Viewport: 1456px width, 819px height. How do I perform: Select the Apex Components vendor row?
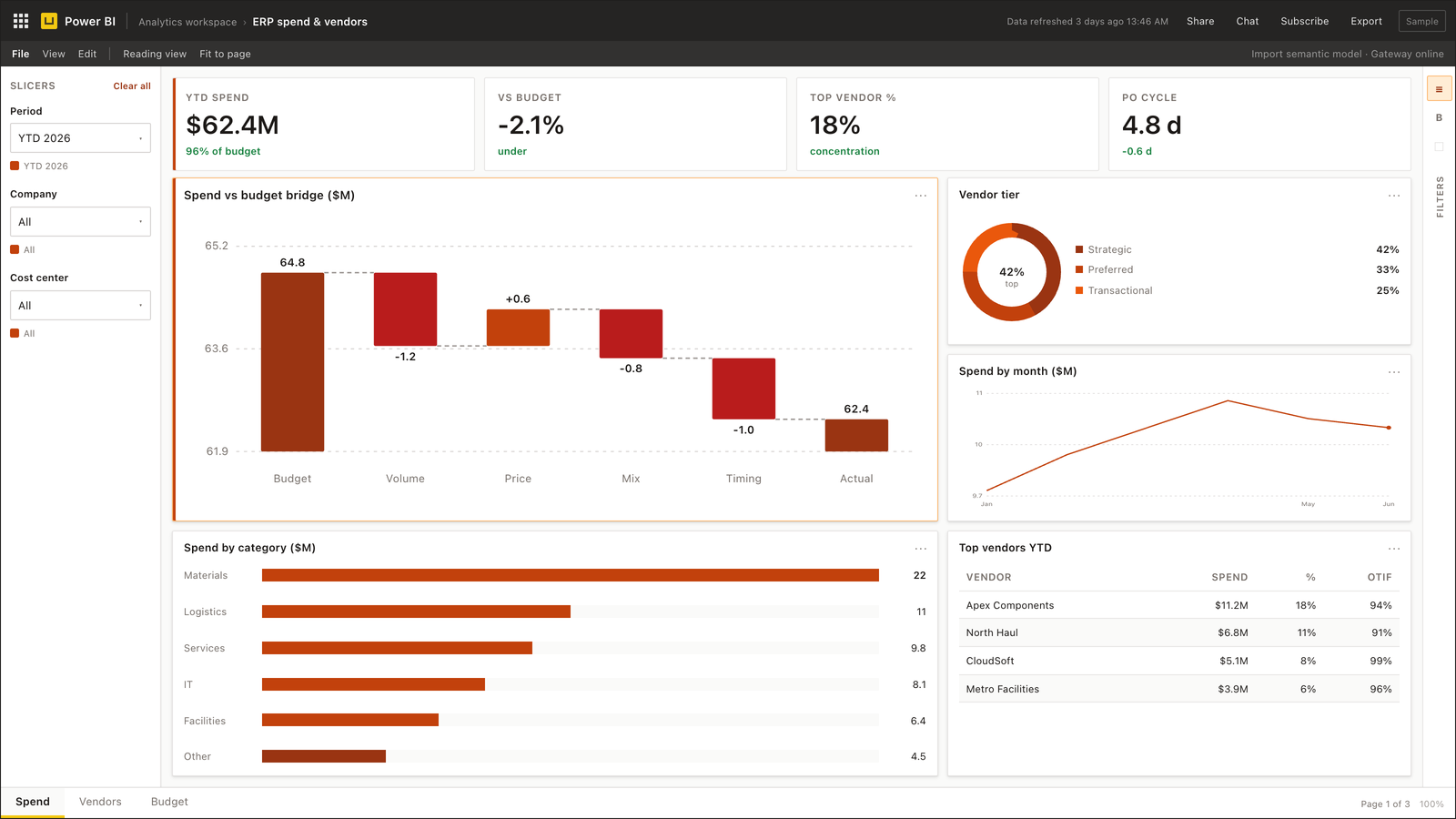click(x=1179, y=605)
